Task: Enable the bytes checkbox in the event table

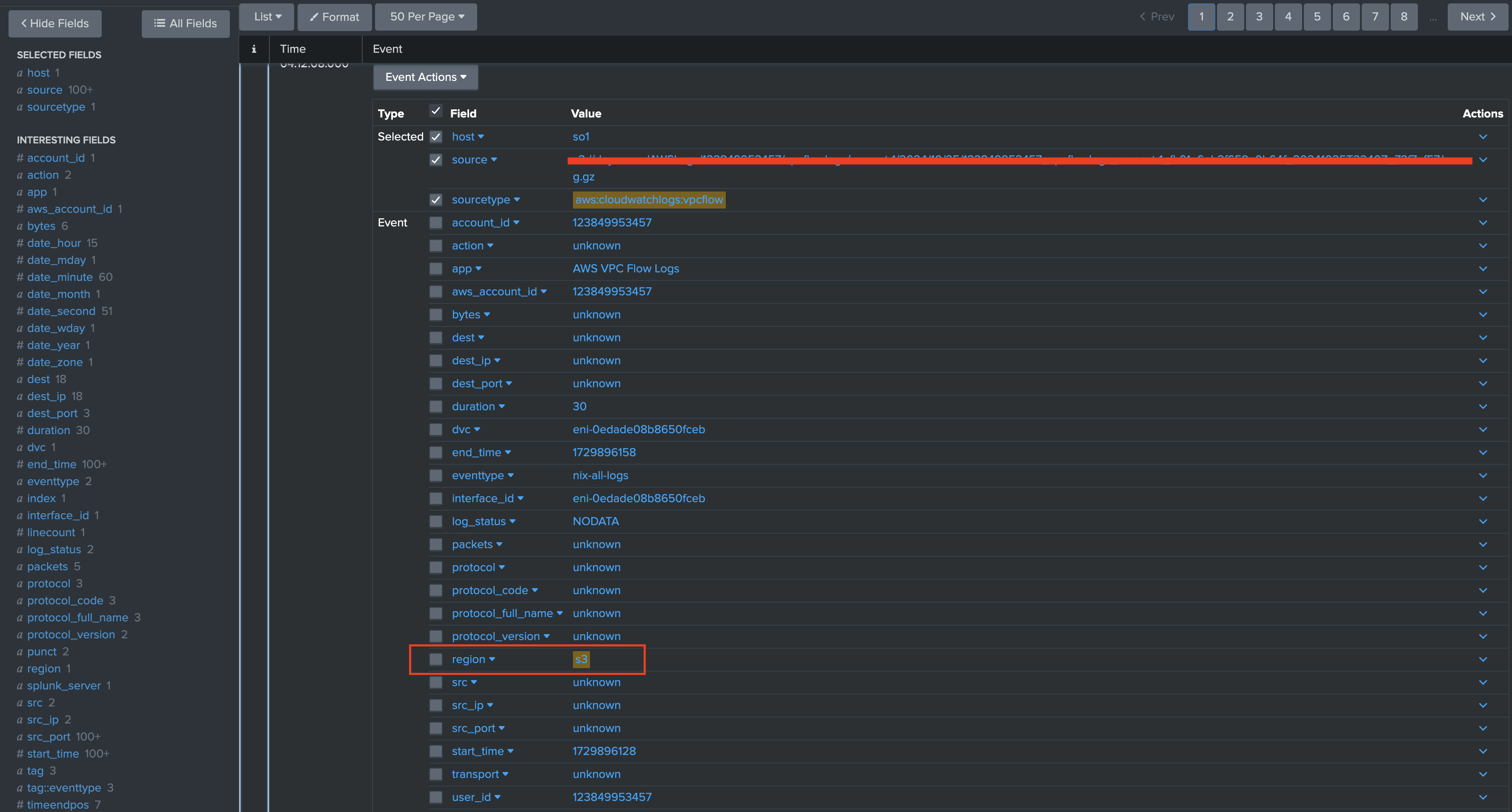Action: [x=436, y=315]
